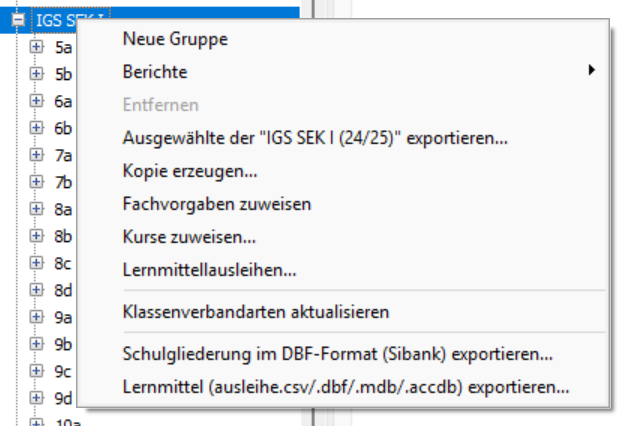The width and height of the screenshot is (627, 426).
Task: Export Schulgliederung im DBF-Format (Sibank)
Action: 337,354
